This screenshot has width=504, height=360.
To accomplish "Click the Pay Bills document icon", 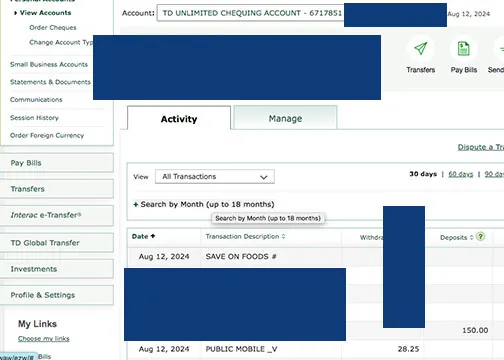I will click(x=464, y=49).
